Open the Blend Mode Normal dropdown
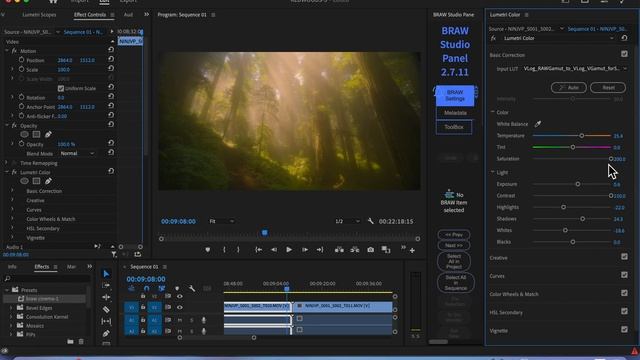 [78, 153]
